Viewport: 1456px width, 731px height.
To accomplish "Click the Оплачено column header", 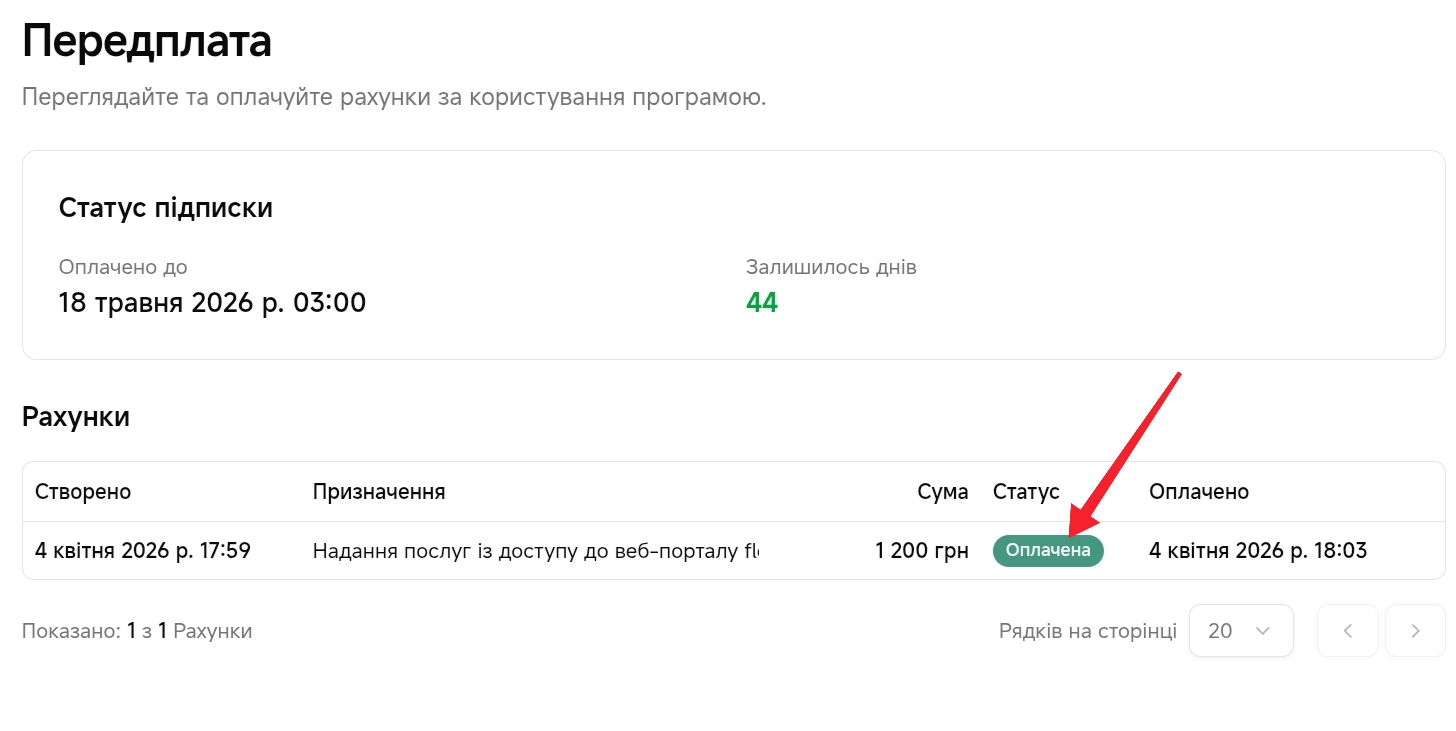I will (1198, 492).
